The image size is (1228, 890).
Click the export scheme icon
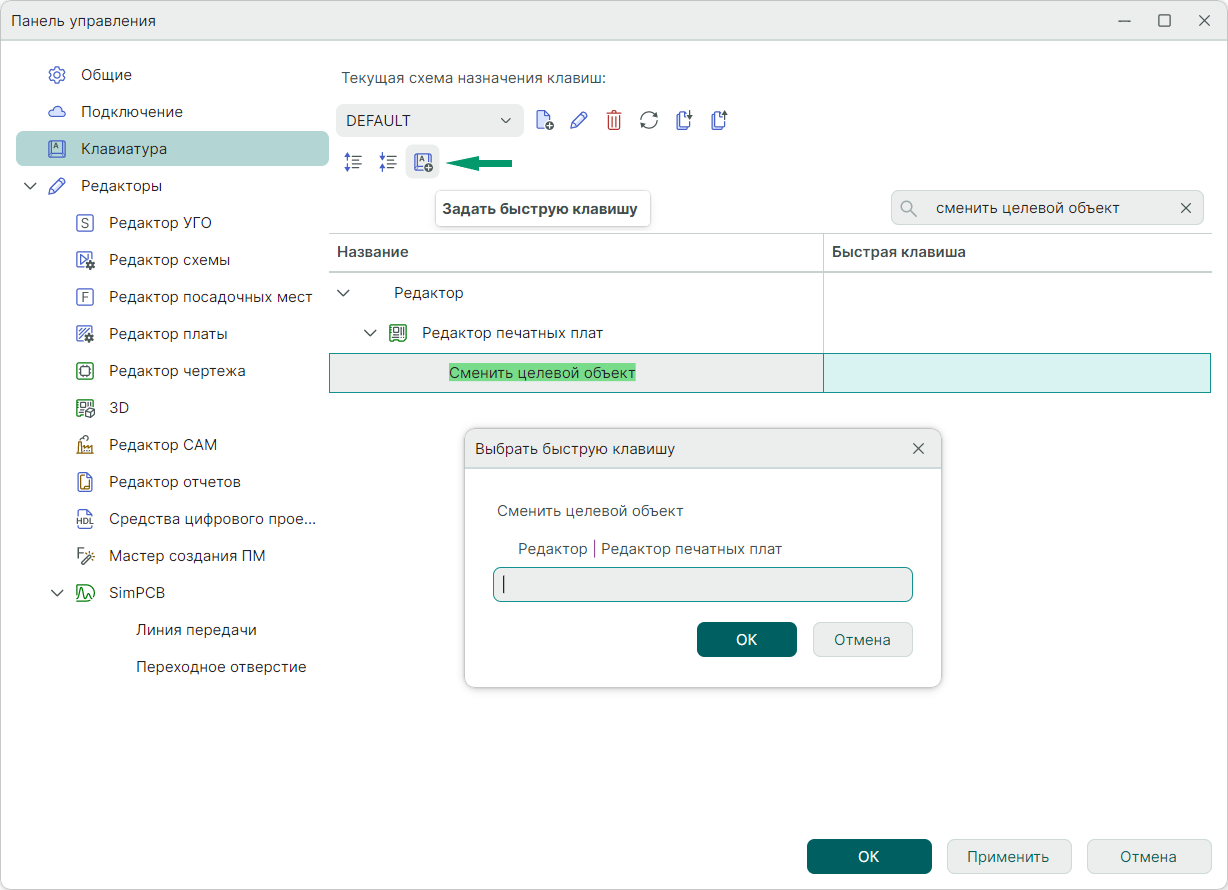click(719, 121)
